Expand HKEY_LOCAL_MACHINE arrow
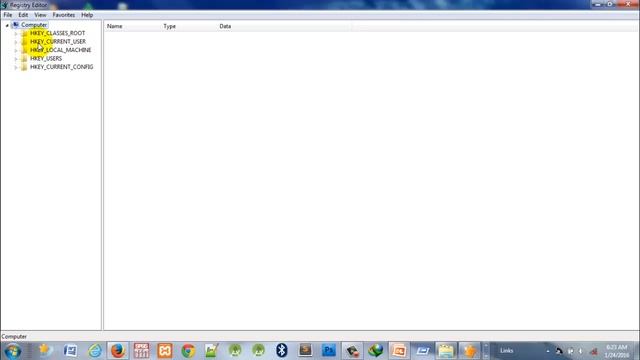The image size is (640, 360). [16, 51]
